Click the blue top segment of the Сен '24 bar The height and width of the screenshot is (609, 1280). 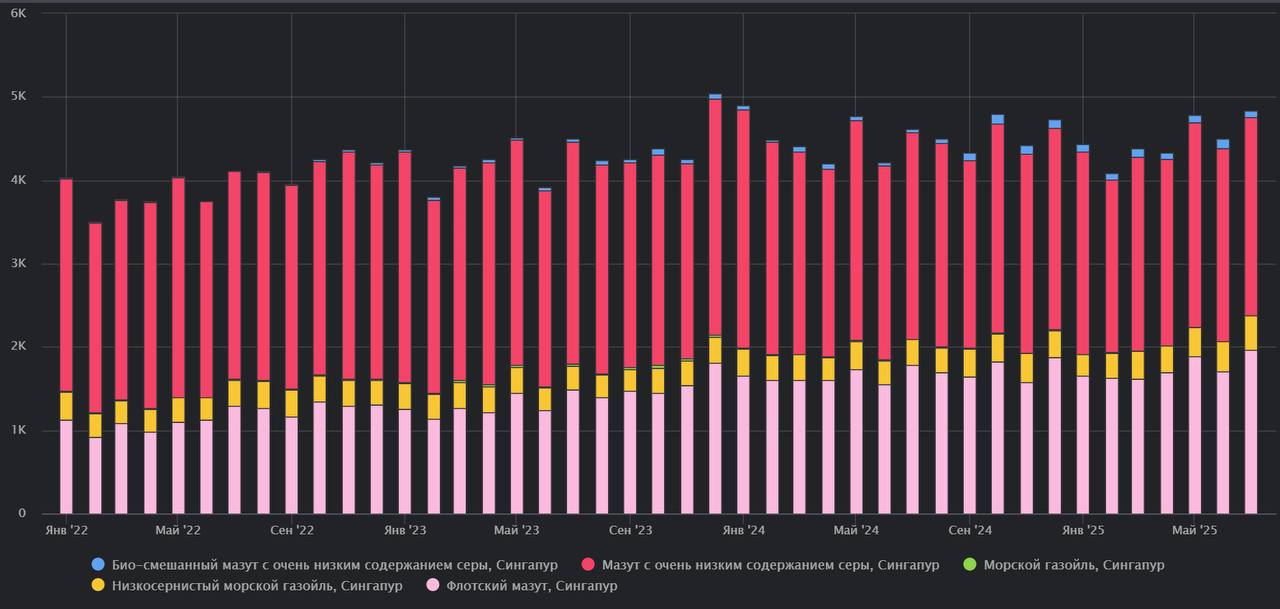click(x=969, y=157)
